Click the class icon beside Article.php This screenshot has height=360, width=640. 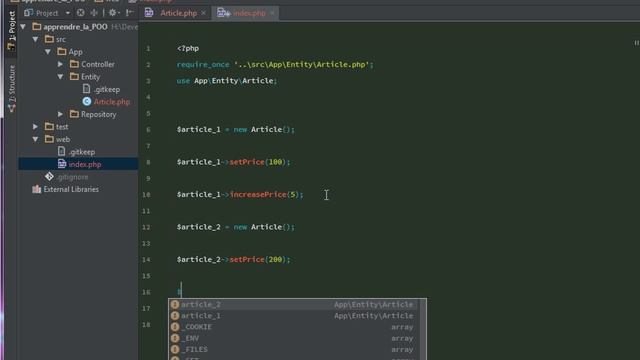tap(87, 102)
